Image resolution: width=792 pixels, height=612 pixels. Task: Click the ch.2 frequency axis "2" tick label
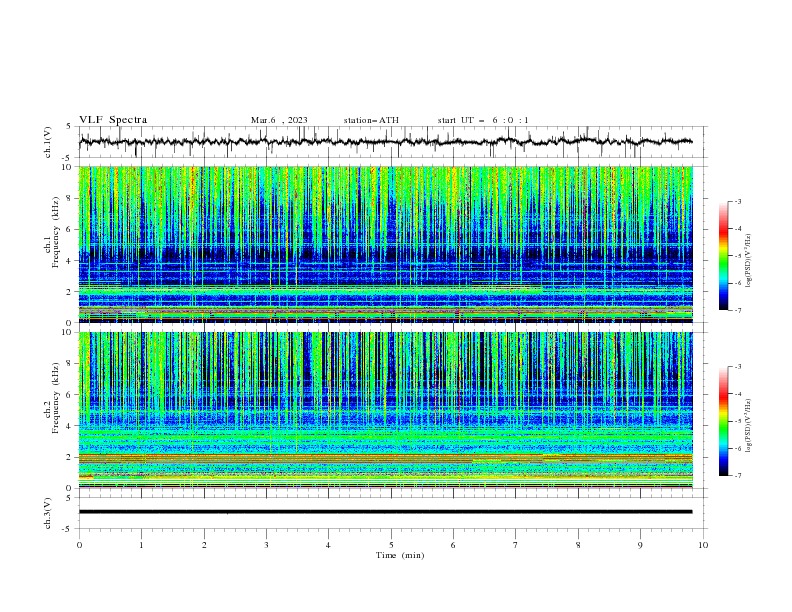pyautogui.click(x=71, y=457)
